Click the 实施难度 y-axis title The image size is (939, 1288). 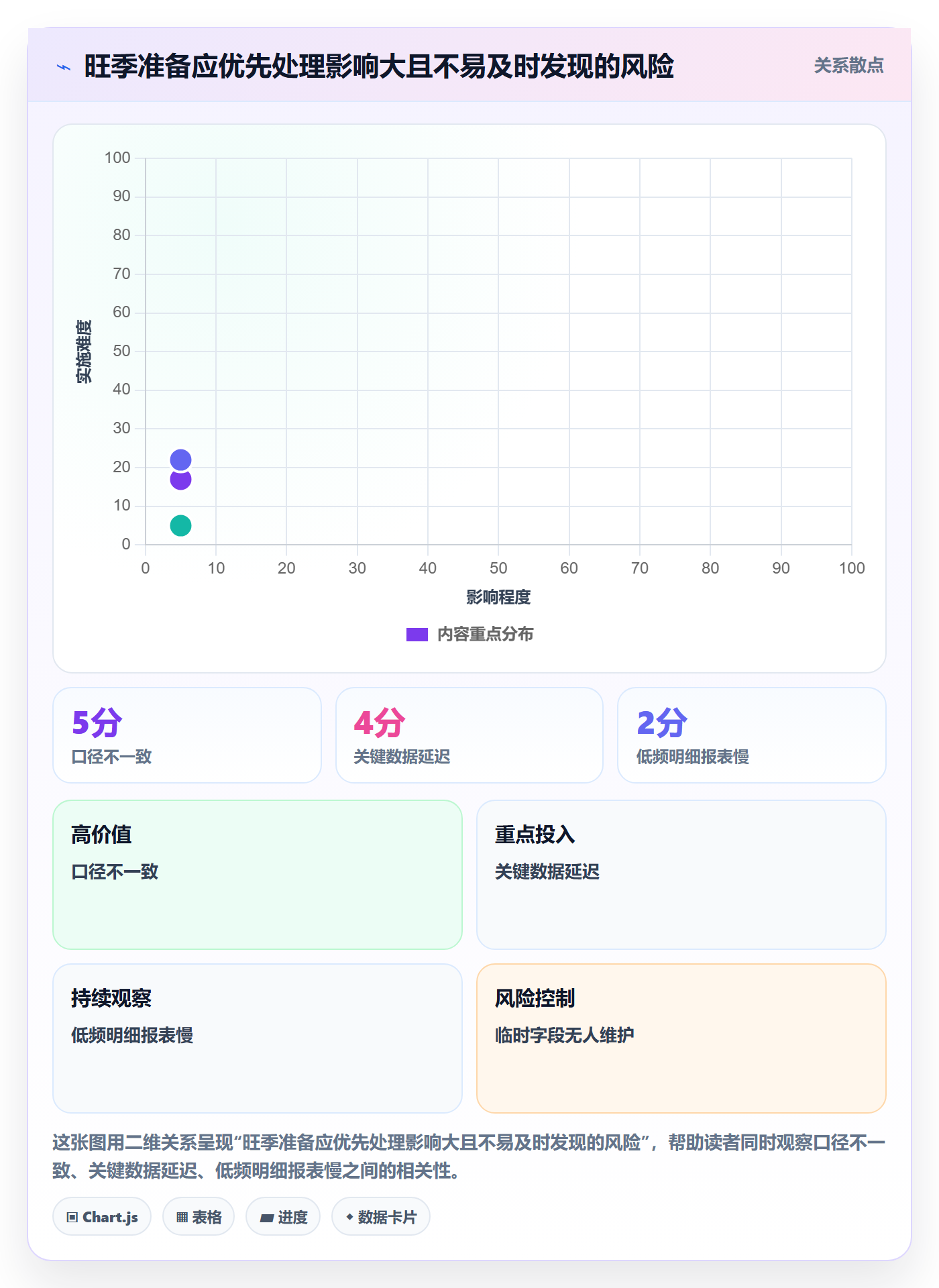(84, 352)
